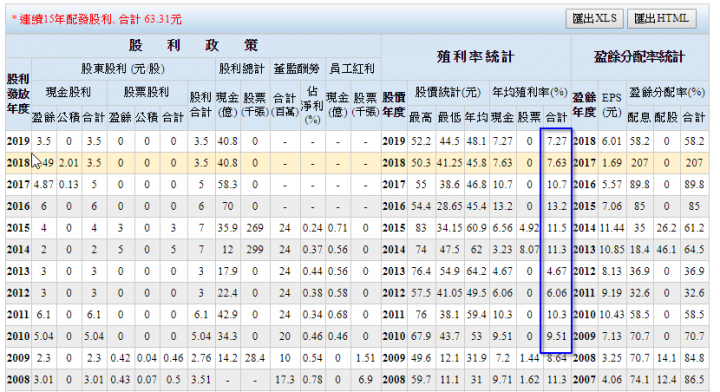
Task: Click the 61.2 total payout ratio cell
Action: [694, 228]
